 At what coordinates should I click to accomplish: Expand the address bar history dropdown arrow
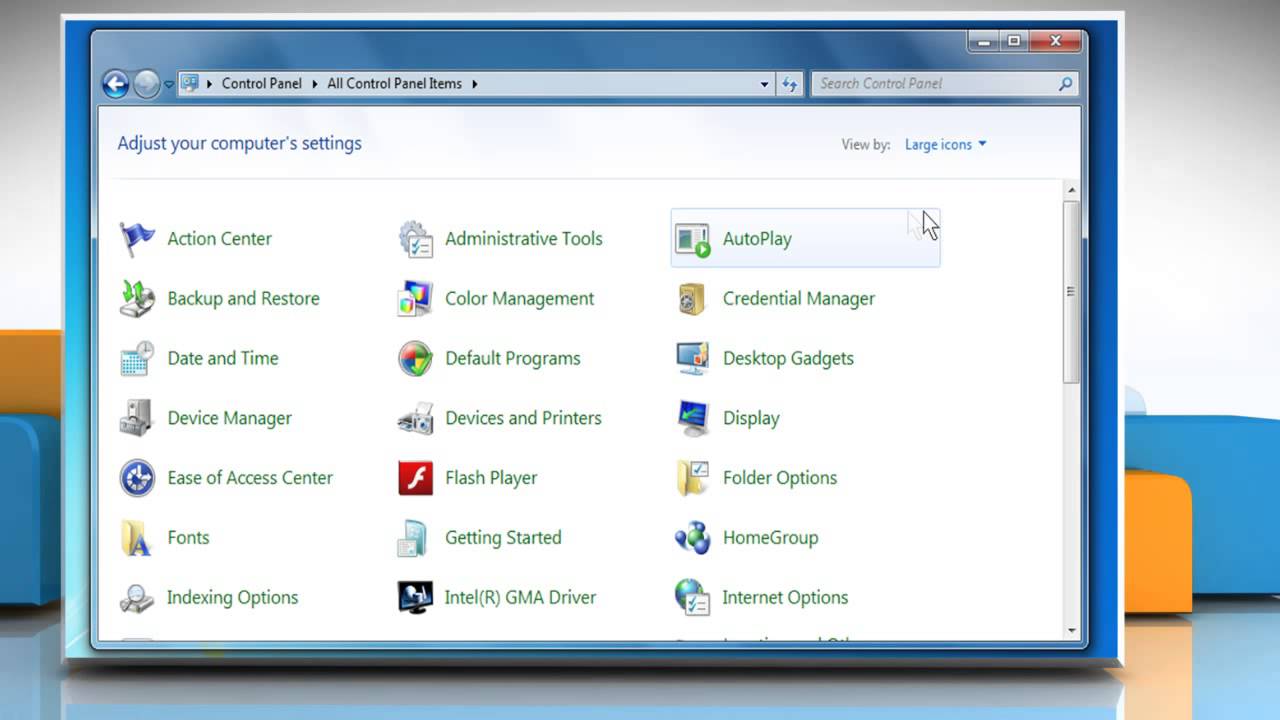tap(765, 84)
